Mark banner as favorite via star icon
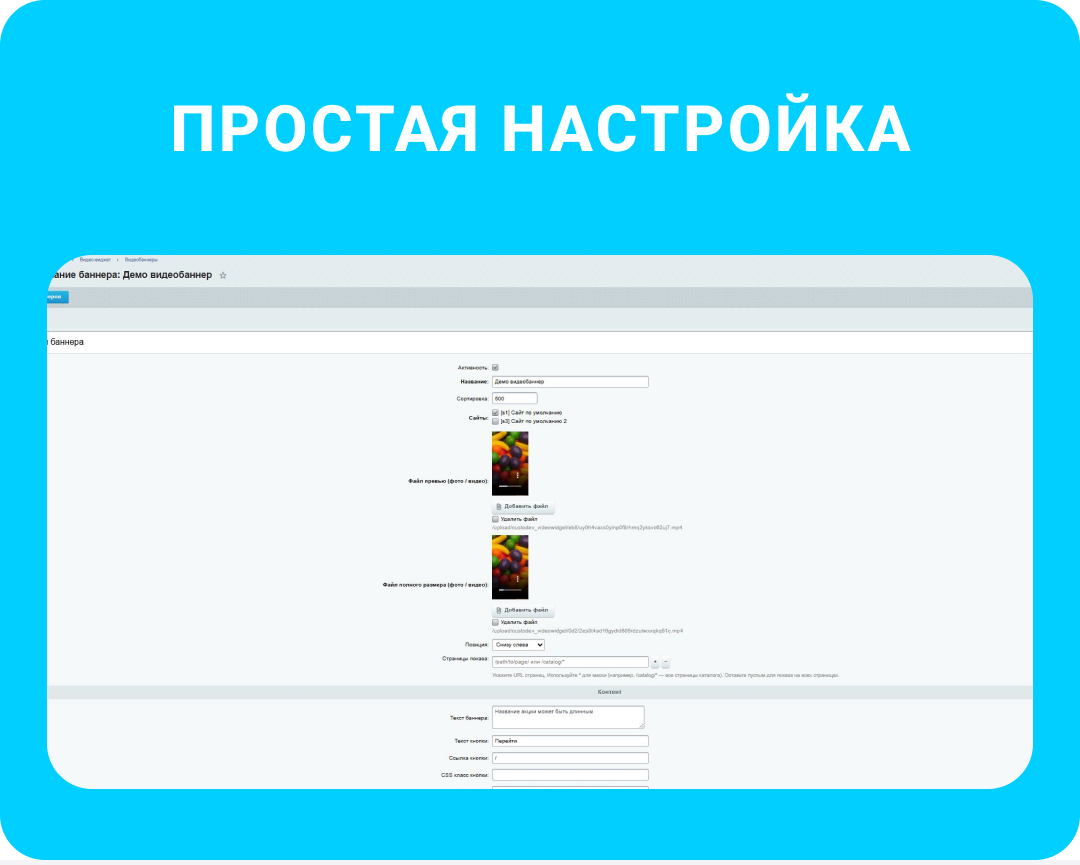Screen dimensions: 1080x865 tap(223, 275)
